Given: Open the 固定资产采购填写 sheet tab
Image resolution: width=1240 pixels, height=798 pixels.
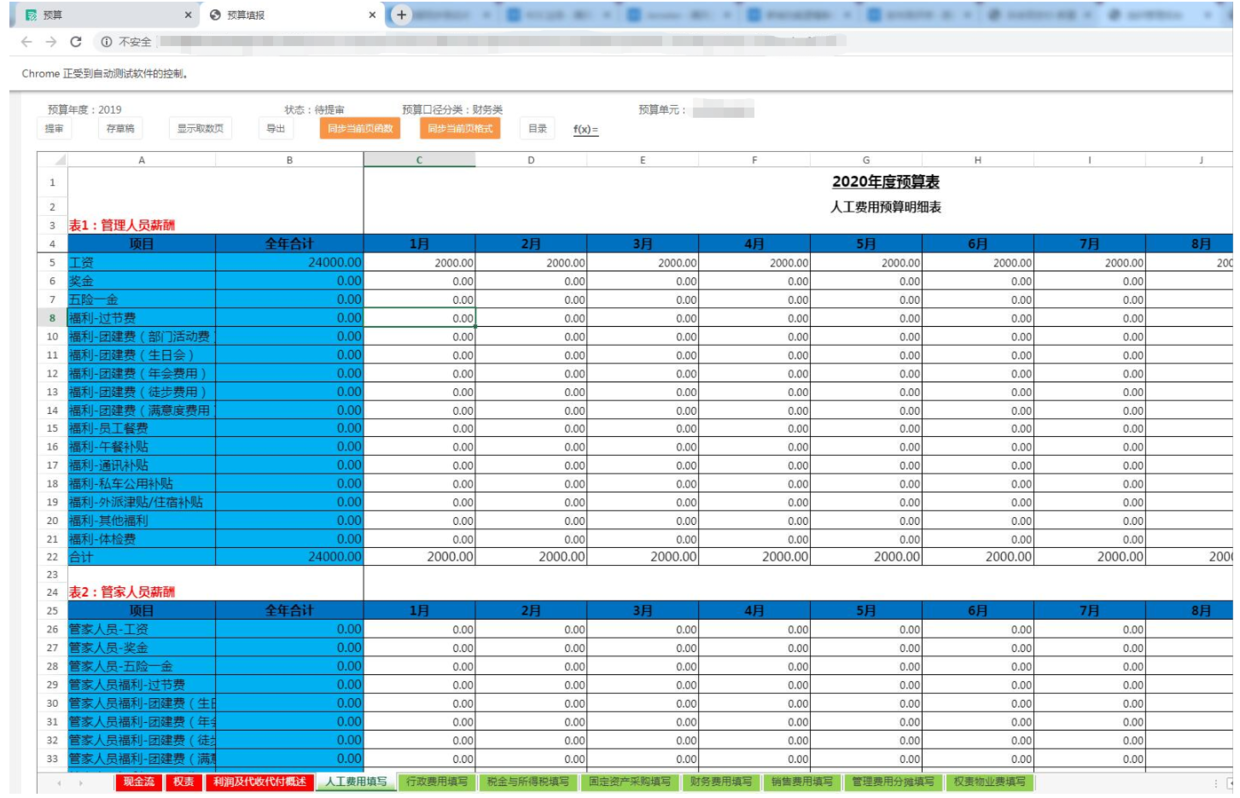Looking at the screenshot, I should click(x=630, y=782).
